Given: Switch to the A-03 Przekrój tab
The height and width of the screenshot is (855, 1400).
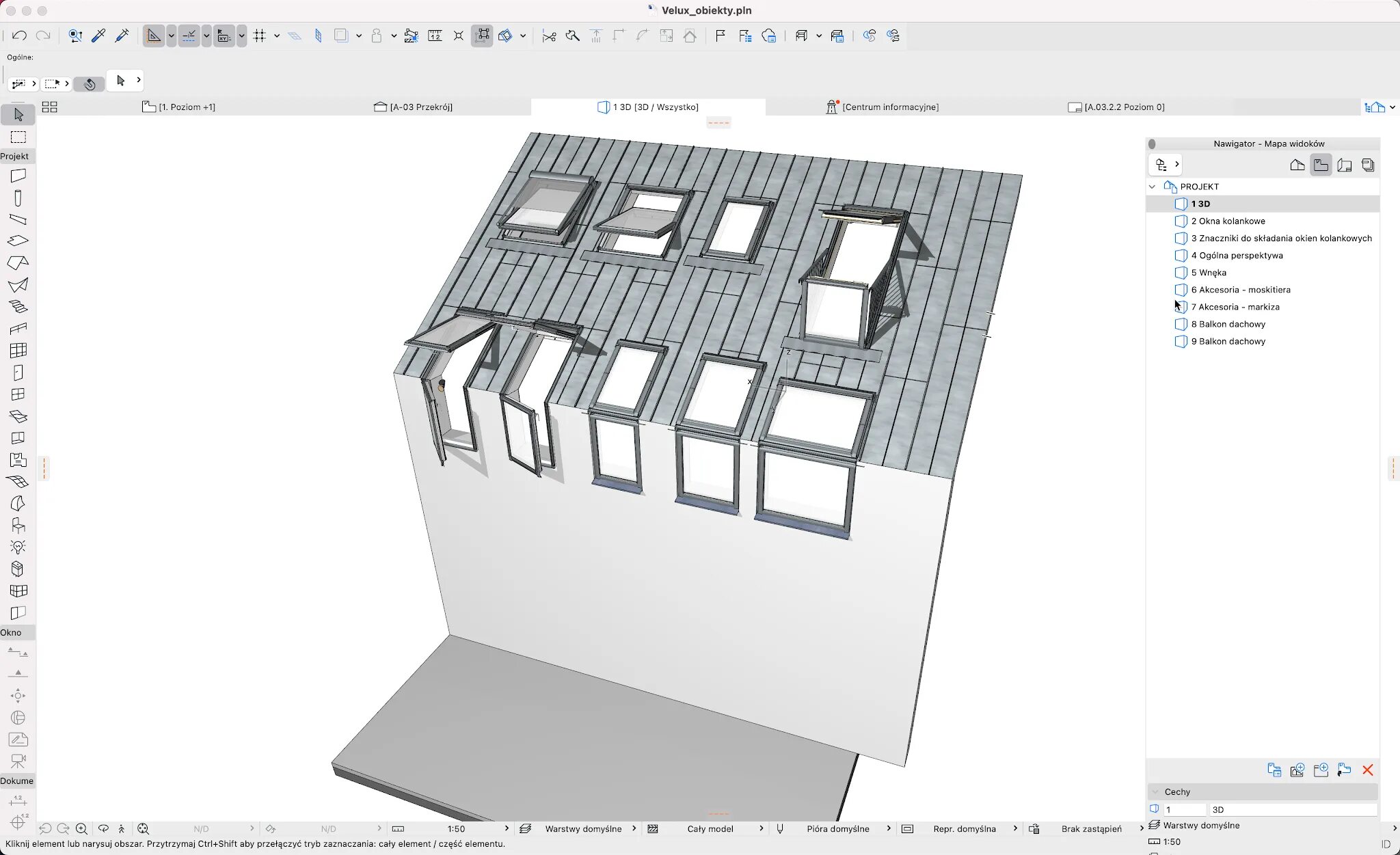Looking at the screenshot, I should click(x=420, y=107).
